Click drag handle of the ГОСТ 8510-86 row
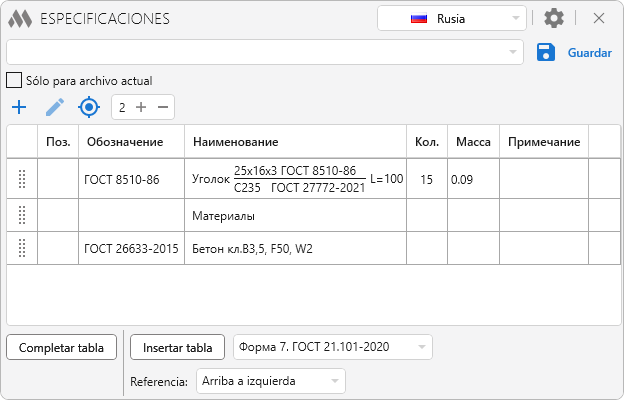This screenshot has height=400, width=624. 22,180
